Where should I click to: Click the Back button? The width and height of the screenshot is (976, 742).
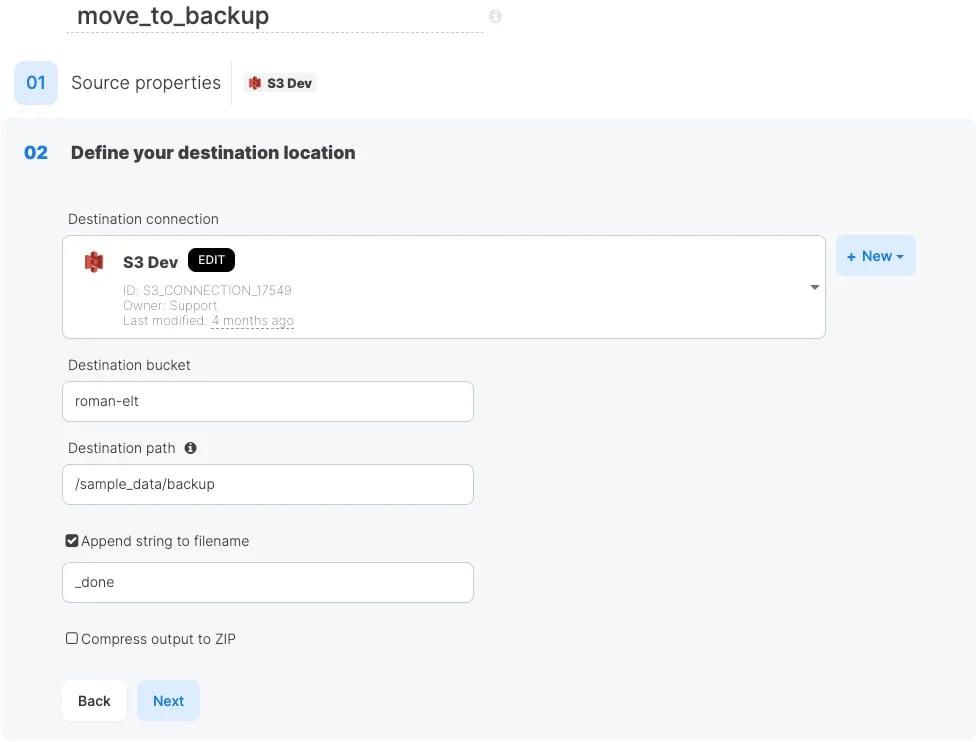(94, 700)
